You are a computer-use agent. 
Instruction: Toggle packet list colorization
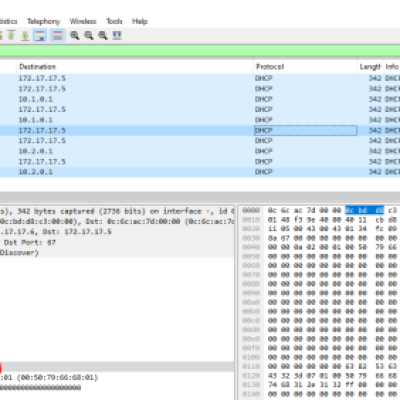(x=57, y=35)
